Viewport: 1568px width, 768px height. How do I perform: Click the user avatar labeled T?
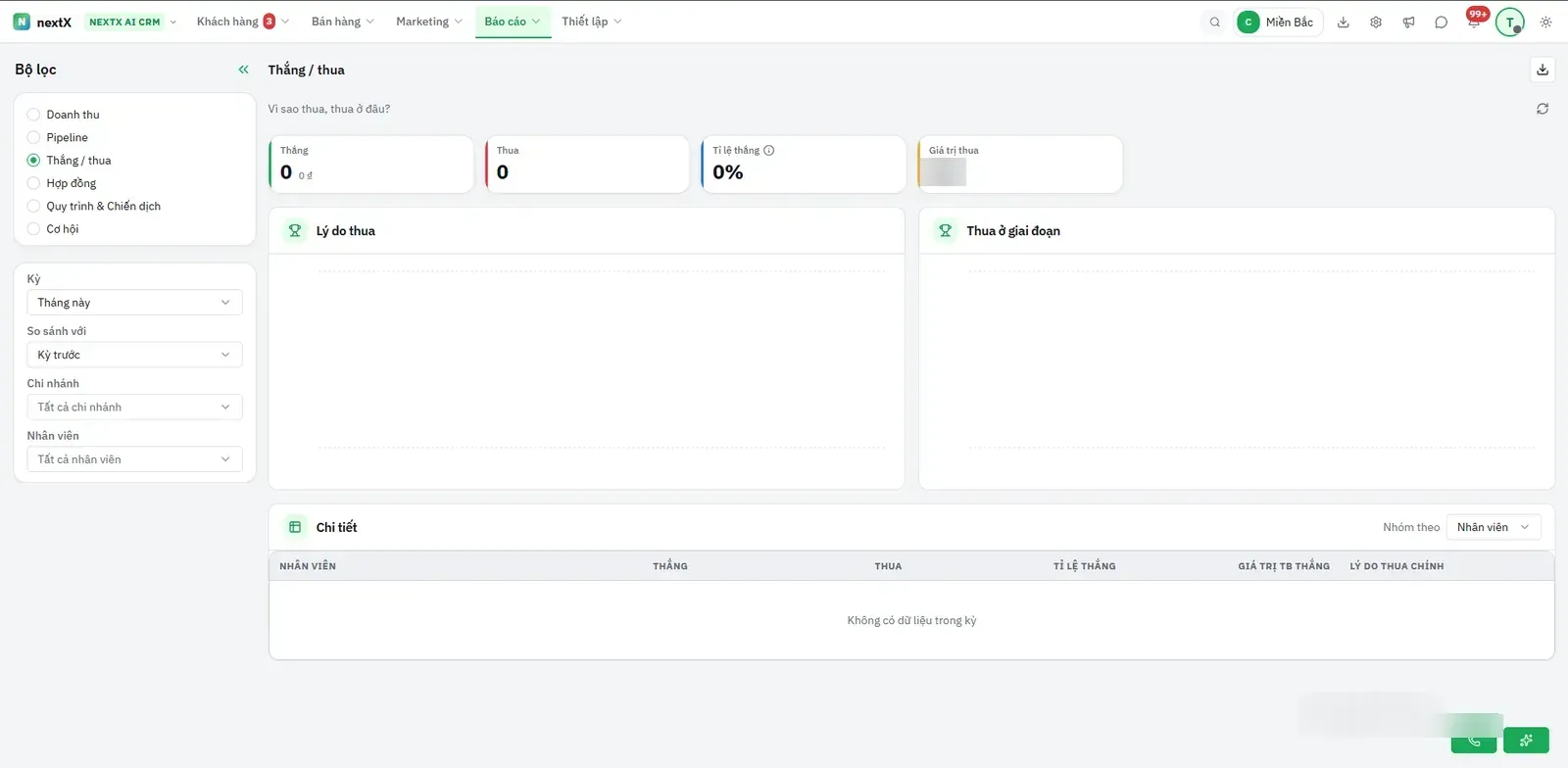point(1509,22)
